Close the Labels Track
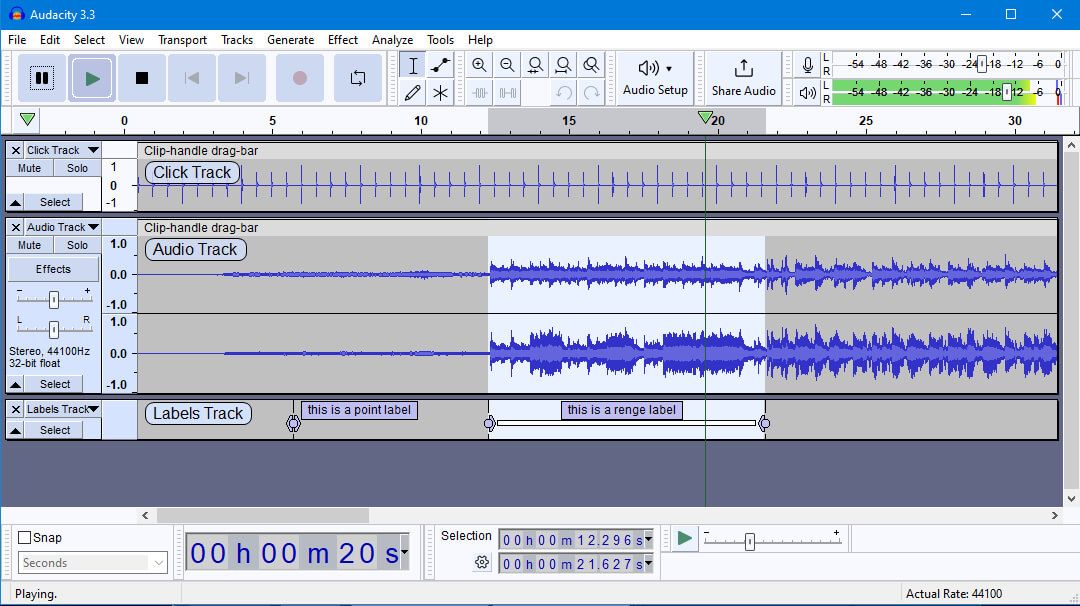Viewport: 1080px width, 606px height. (x=15, y=409)
